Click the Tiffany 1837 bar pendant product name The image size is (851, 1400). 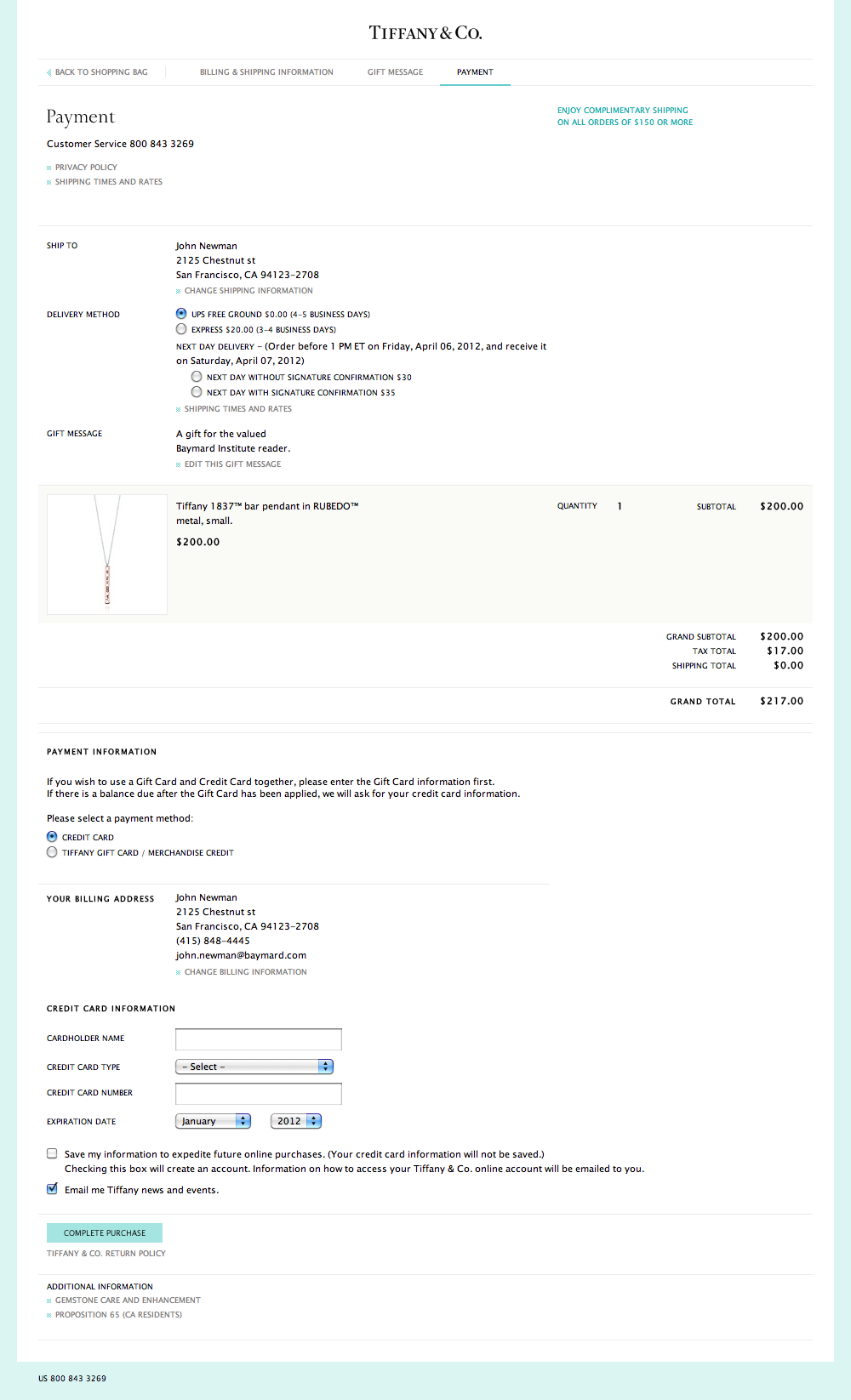click(267, 514)
